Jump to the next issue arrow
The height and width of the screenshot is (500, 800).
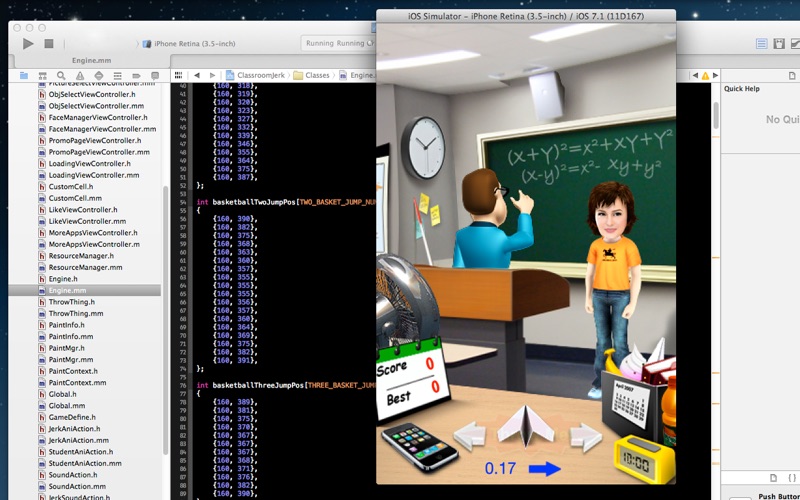click(x=715, y=76)
